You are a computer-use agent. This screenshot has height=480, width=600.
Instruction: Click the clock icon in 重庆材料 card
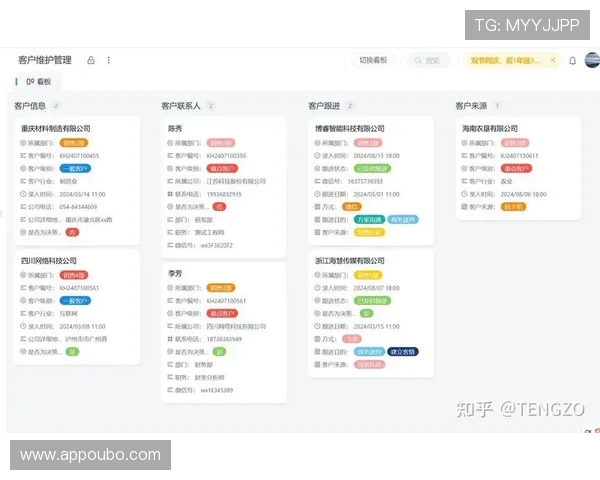click(23, 194)
